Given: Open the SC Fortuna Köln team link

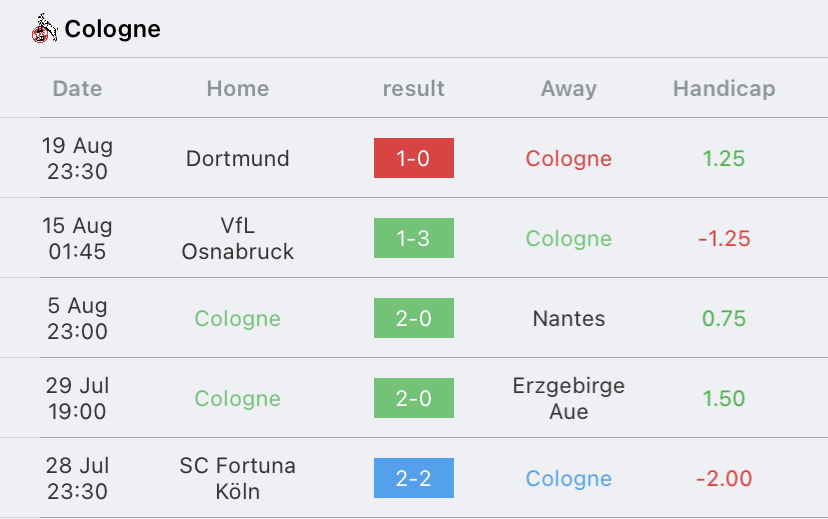Looking at the screenshot, I should click(x=238, y=478).
